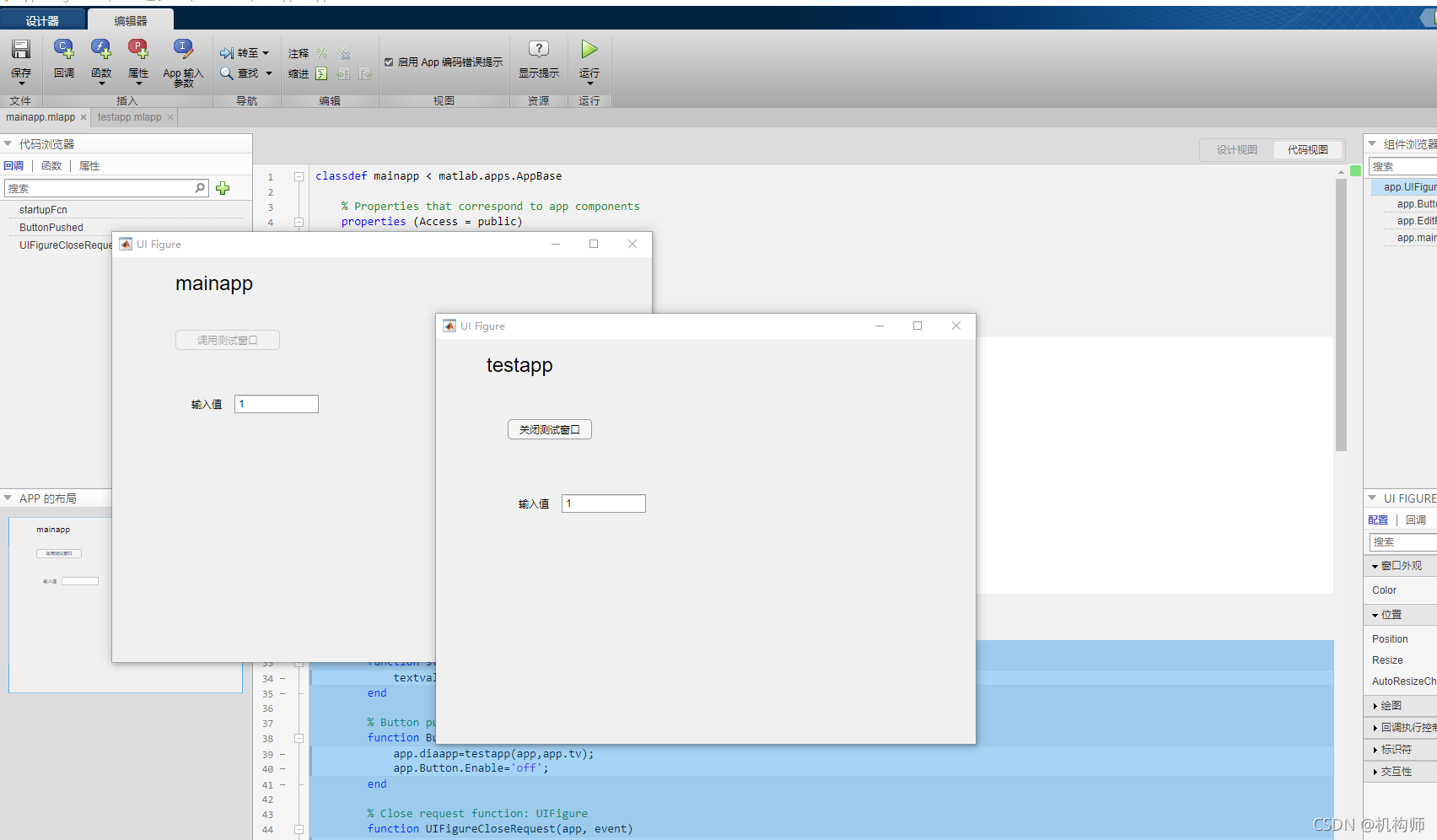Select UIFigureCloseRequest callback entry

tap(66, 245)
